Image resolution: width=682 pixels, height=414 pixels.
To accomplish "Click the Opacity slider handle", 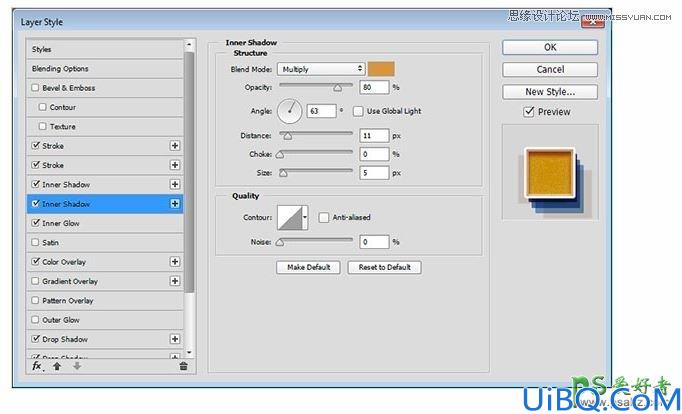I will (x=338, y=88).
